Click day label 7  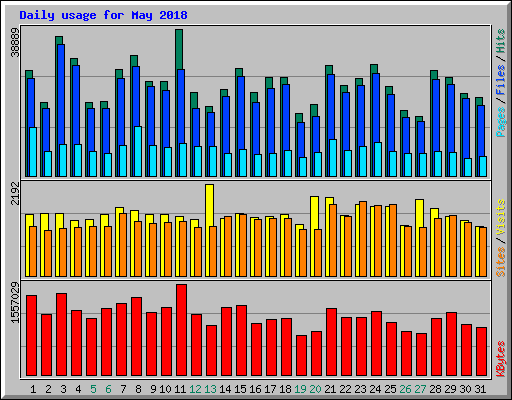[x=123, y=389]
